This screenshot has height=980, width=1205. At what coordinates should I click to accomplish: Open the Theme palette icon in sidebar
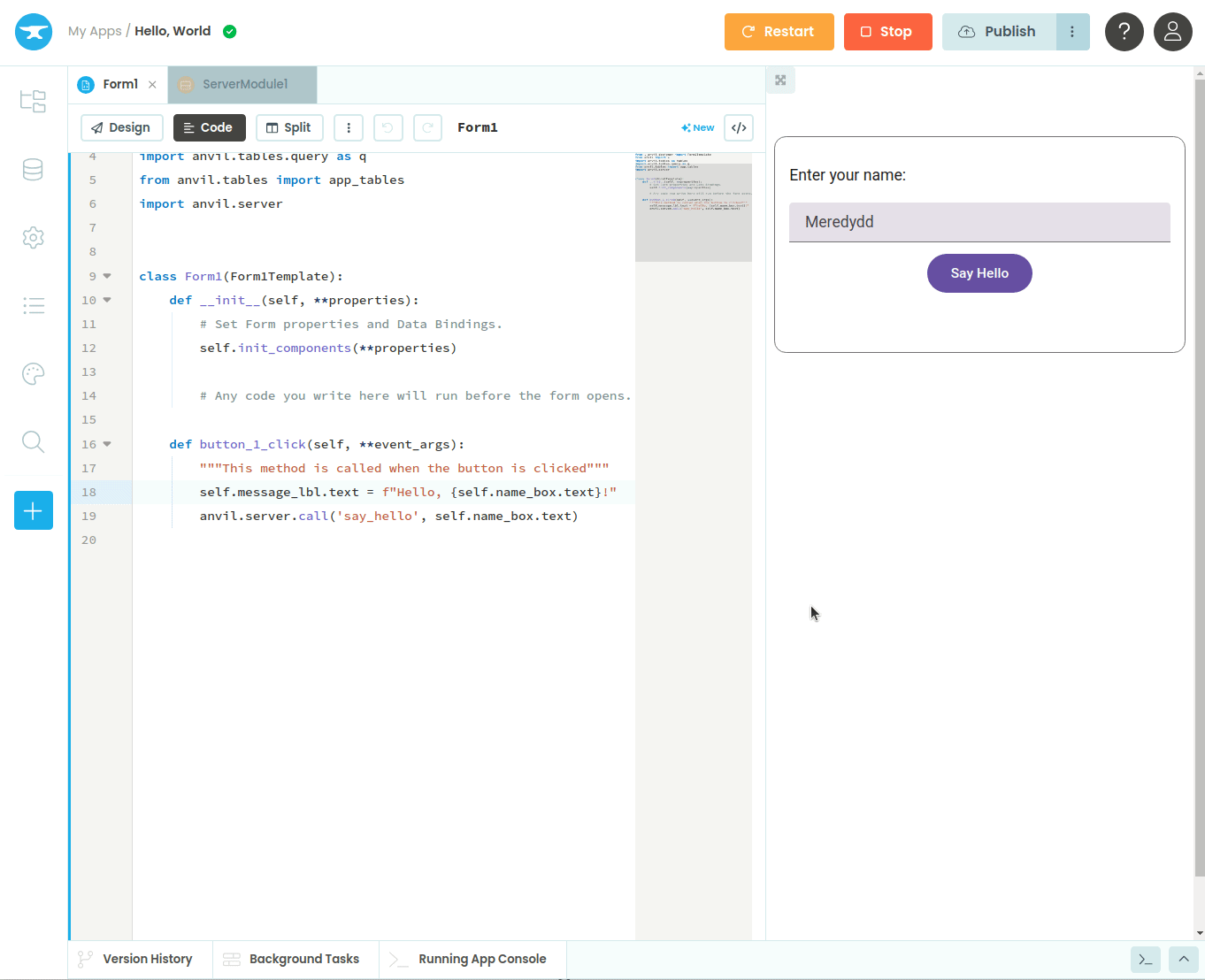click(x=33, y=374)
